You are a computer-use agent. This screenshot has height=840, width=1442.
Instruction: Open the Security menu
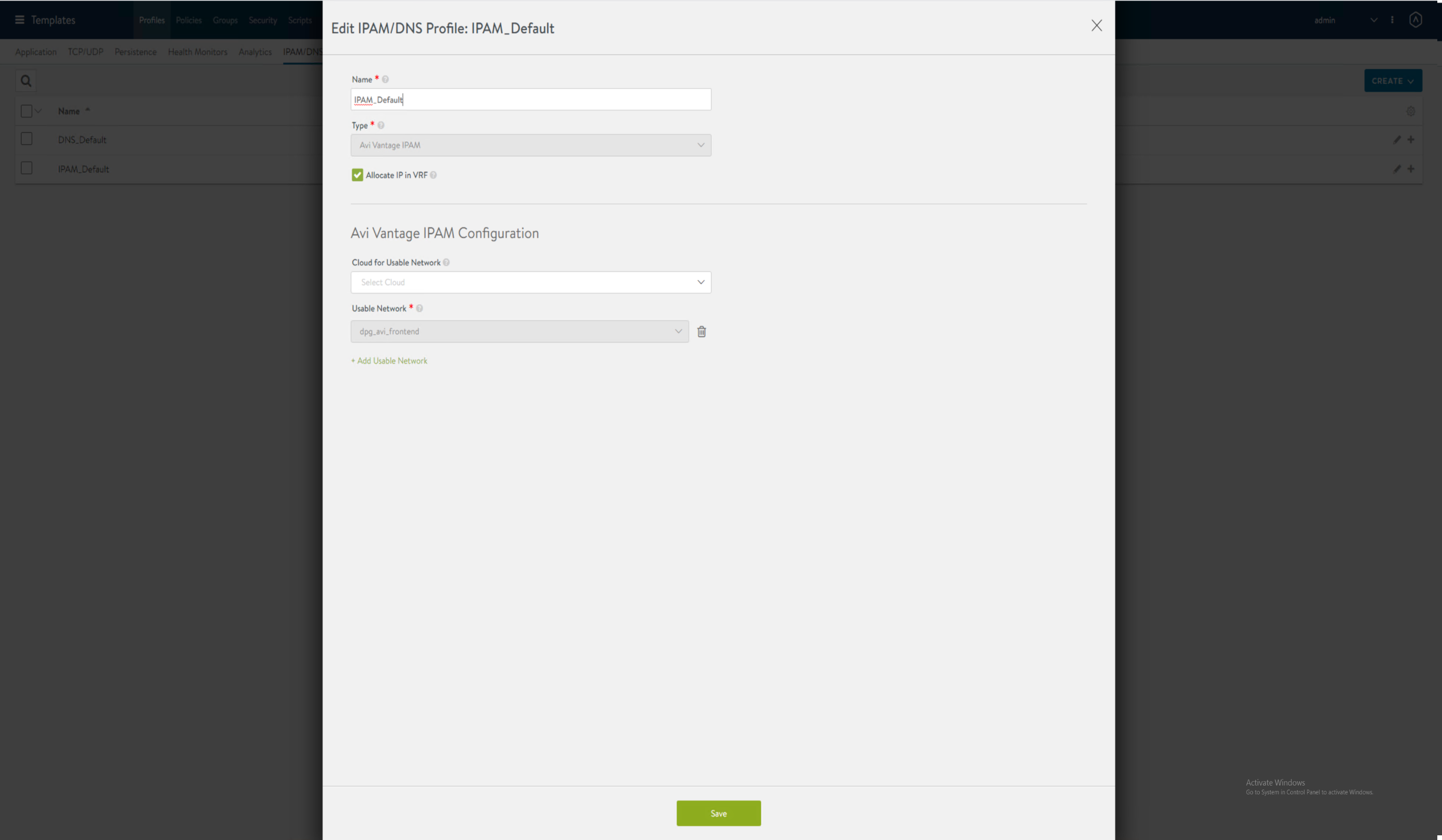pos(263,20)
